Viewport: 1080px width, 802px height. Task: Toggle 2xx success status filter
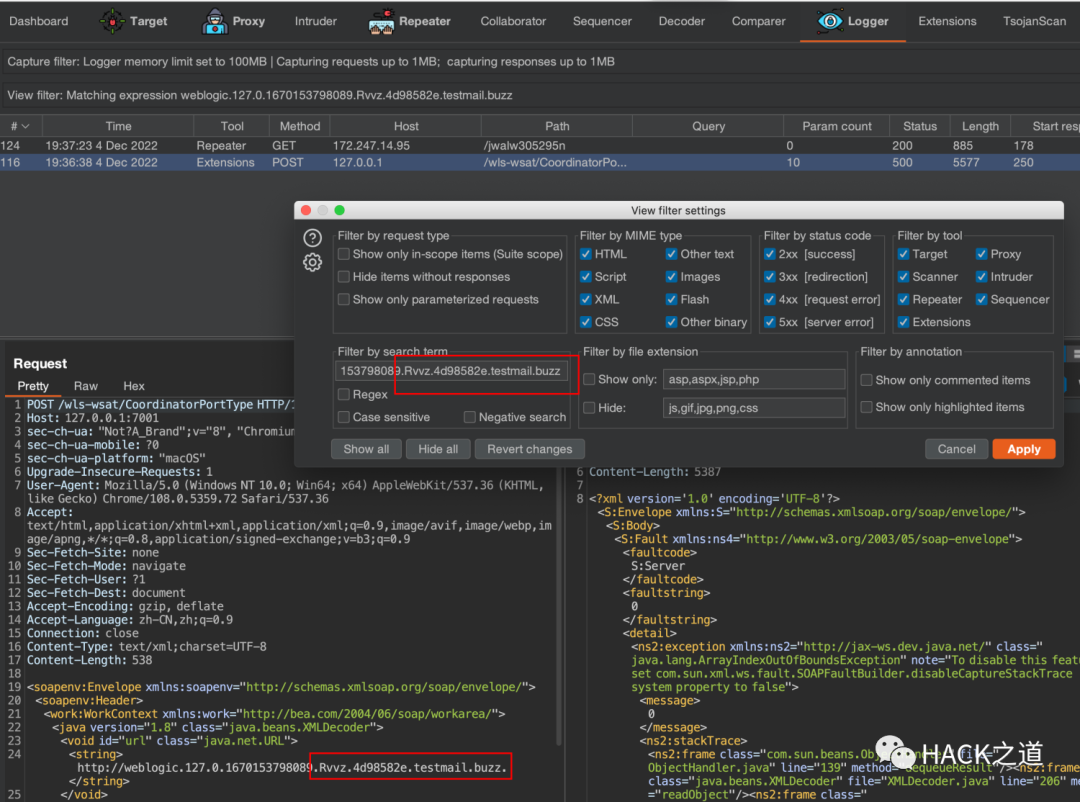pyautogui.click(x=769, y=254)
